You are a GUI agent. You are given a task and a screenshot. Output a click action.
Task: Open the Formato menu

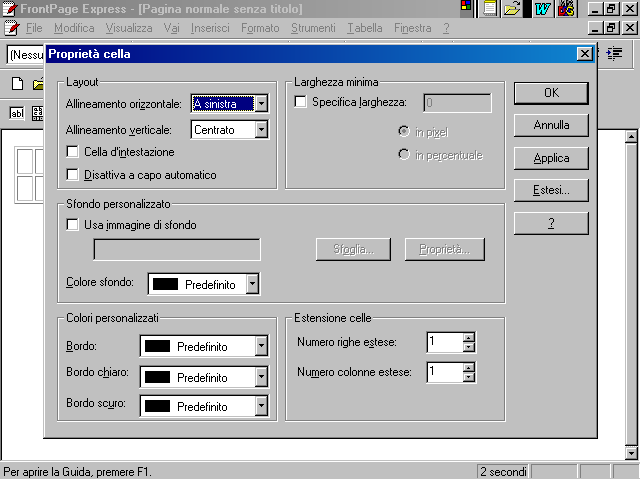point(260,28)
